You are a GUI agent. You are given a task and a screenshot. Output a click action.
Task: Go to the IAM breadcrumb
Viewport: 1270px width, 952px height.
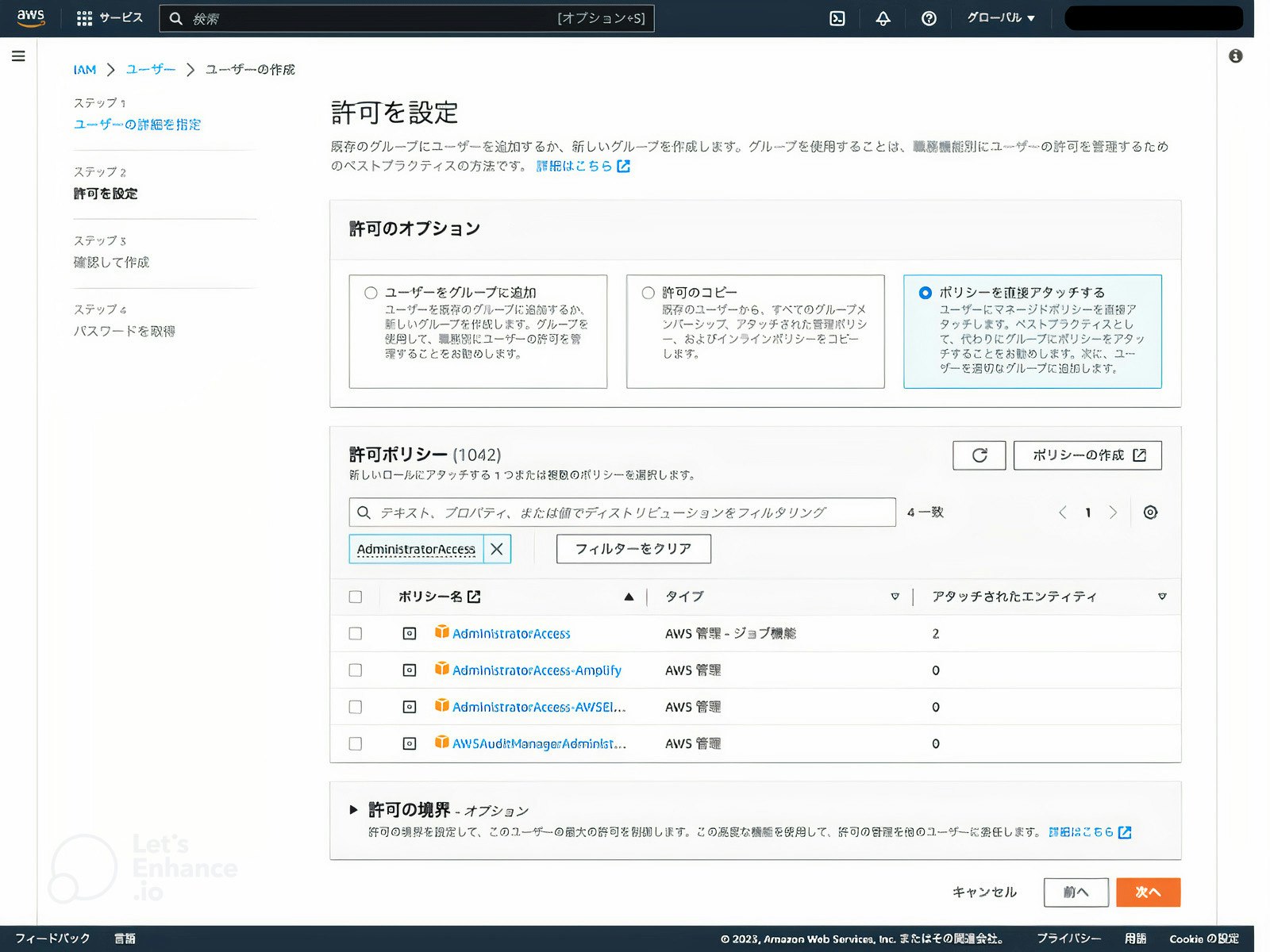tap(85, 70)
